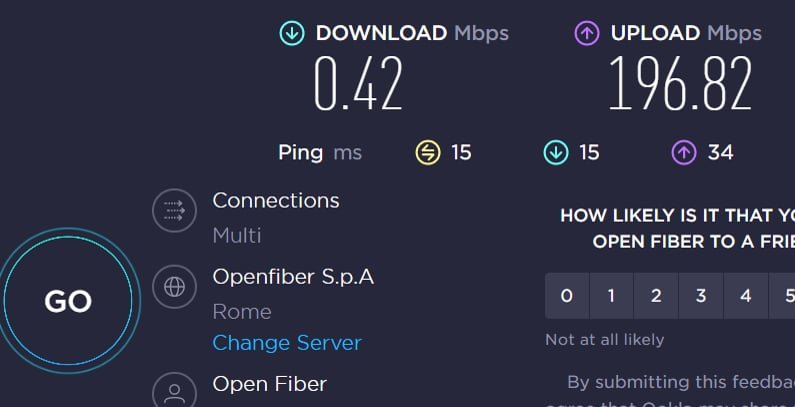Open the Change Server link
This screenshot has height=407, width=795.
[287, 343]
